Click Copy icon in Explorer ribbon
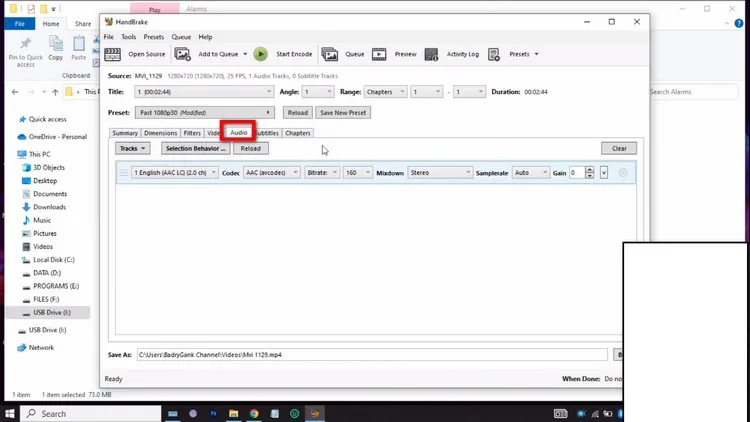 click(55, 48)
